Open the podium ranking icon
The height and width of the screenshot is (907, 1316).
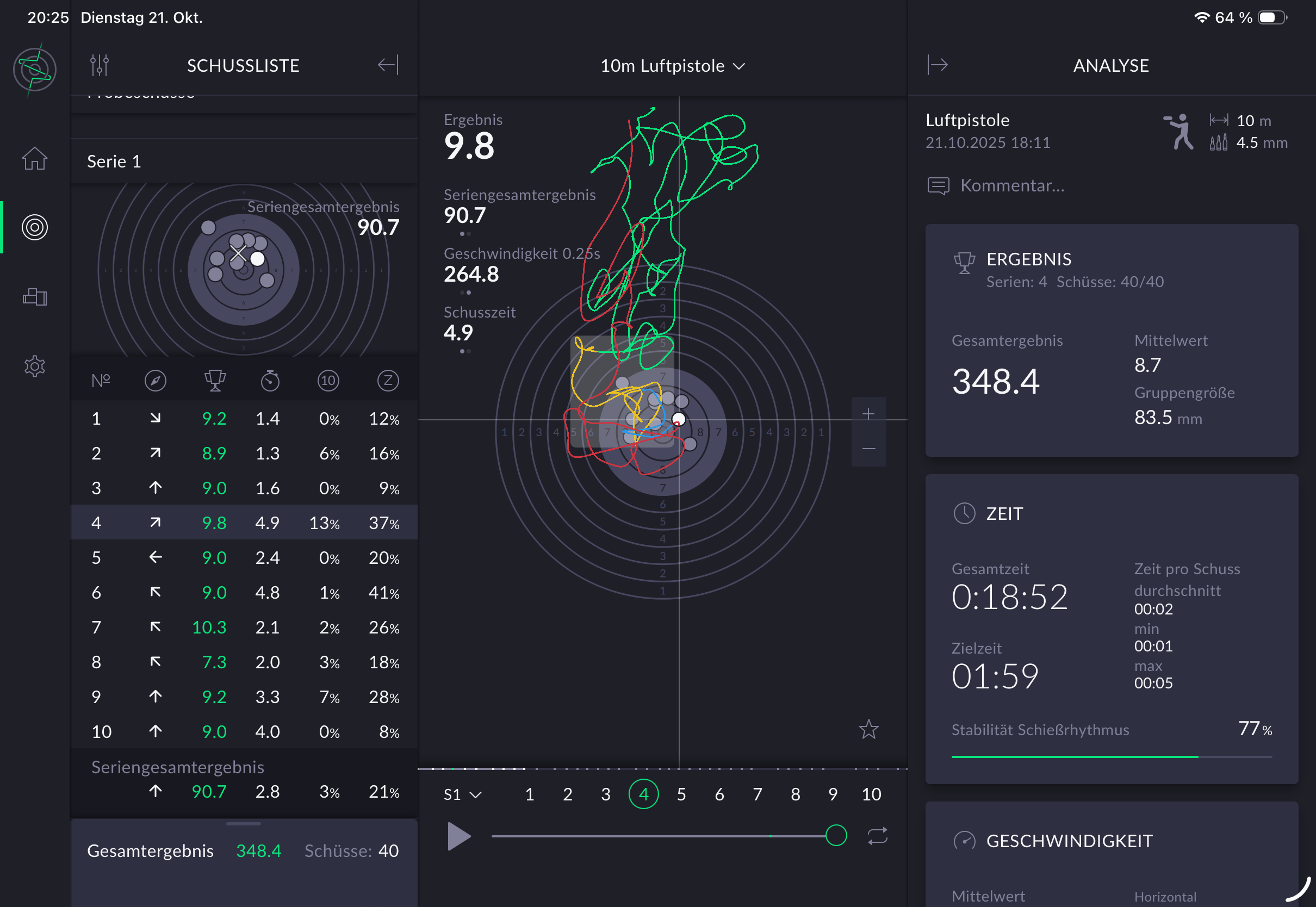pyautogui.click(x=35, y=297)
